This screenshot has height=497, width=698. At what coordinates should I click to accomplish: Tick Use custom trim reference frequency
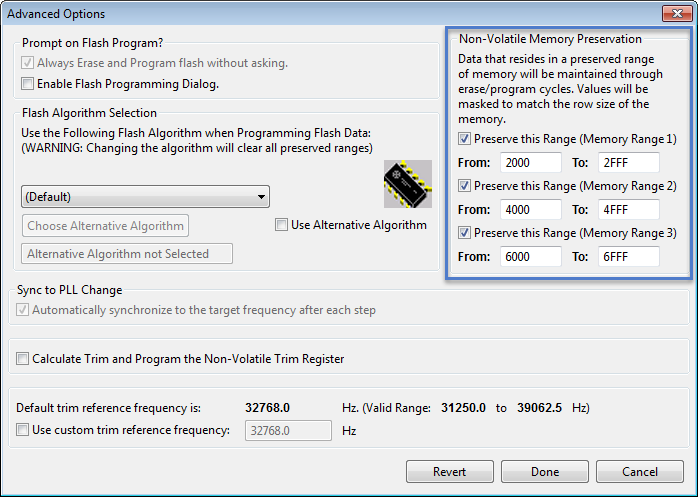pyautogui.click(x=22, y=430)
